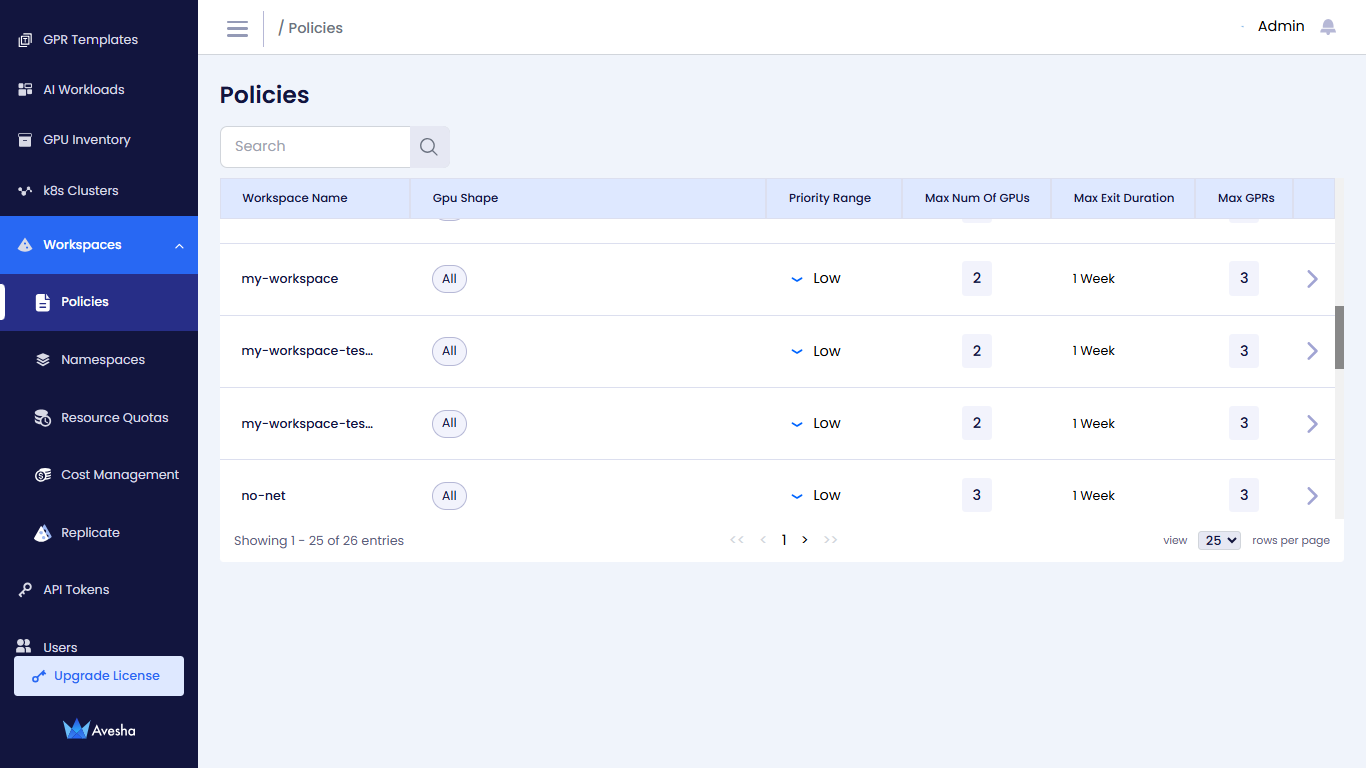Expand the my-workspace row chevron

point(1312,279)
